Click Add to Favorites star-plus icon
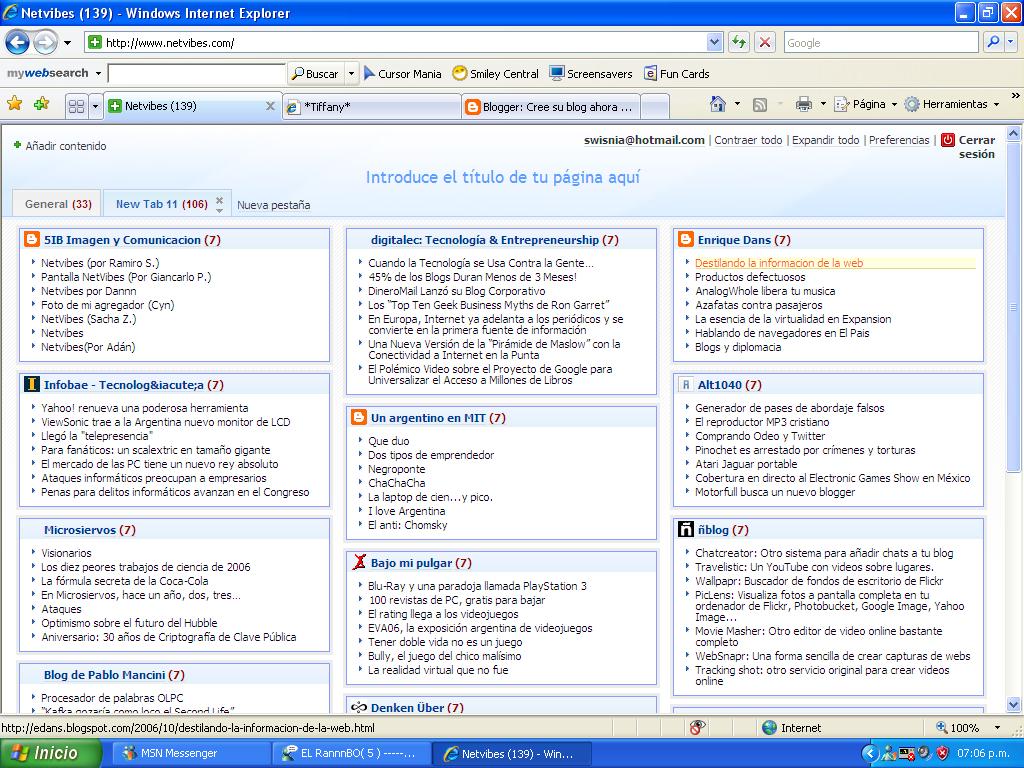 (x=41, y=104)
